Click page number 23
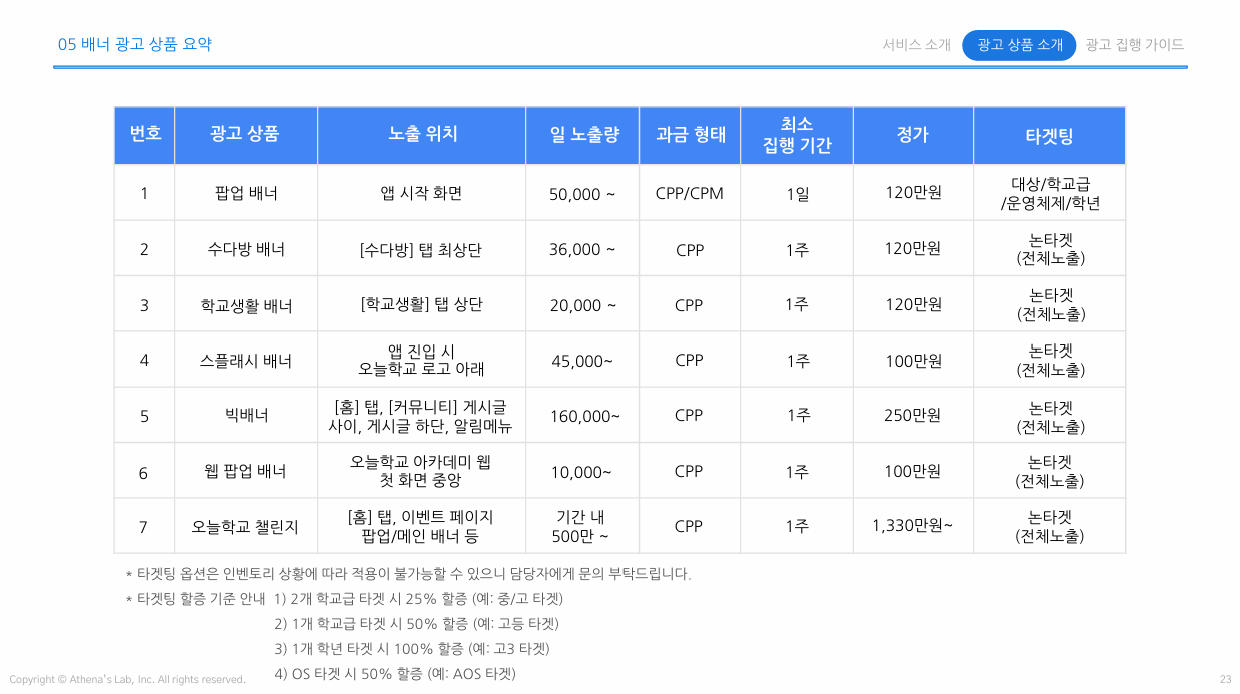This screenshot has height=694, width=1240. point(1225,680)
